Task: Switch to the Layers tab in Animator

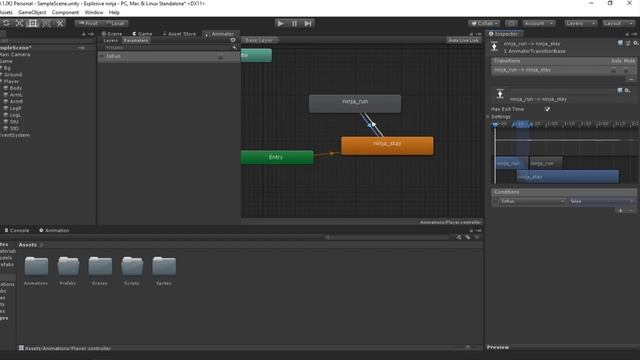Action: [111, 40]
